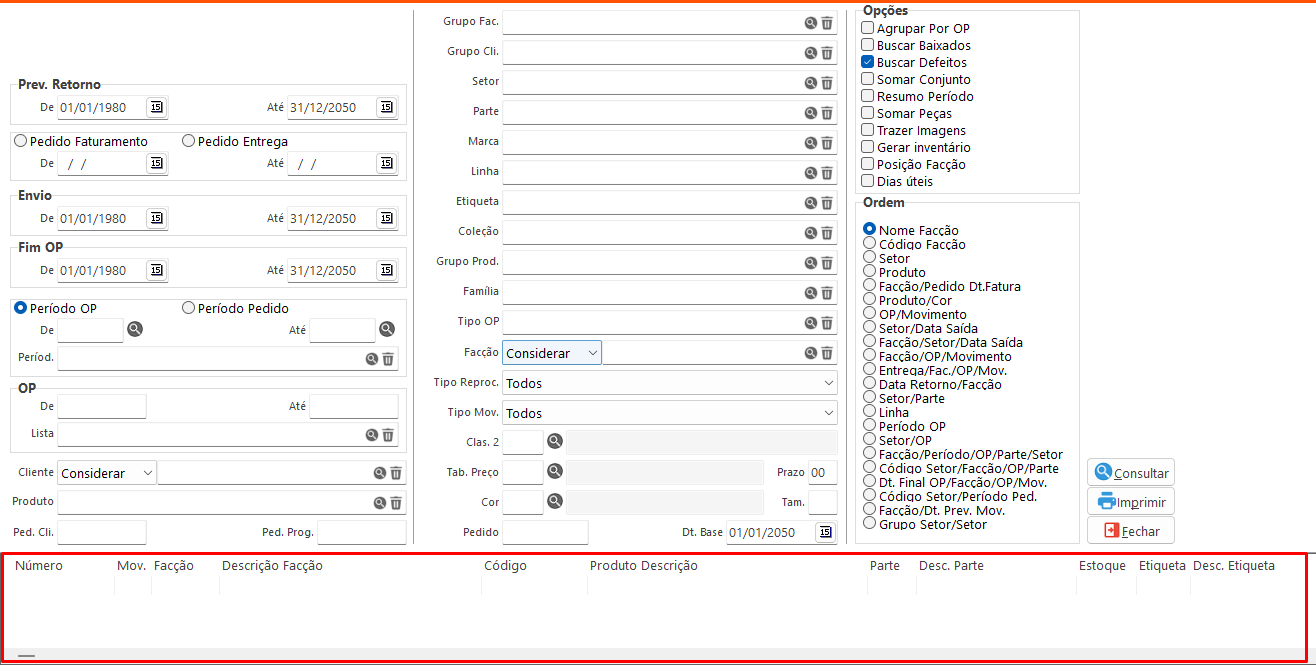The height and width of the screenshot is (665, 1316).
Task: Select Período Pedido radio button
Action: click(x=188, y=308)
